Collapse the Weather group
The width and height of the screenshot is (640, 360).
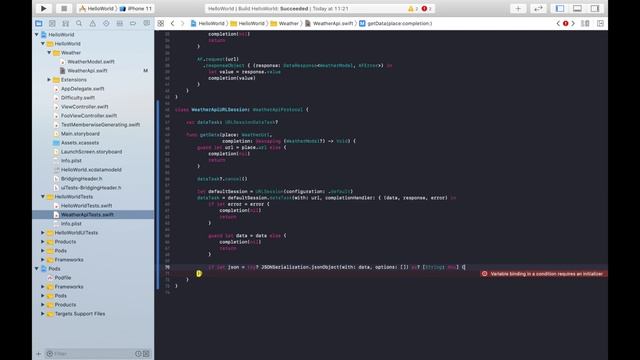pyautogui.click(x=49, y=53)
